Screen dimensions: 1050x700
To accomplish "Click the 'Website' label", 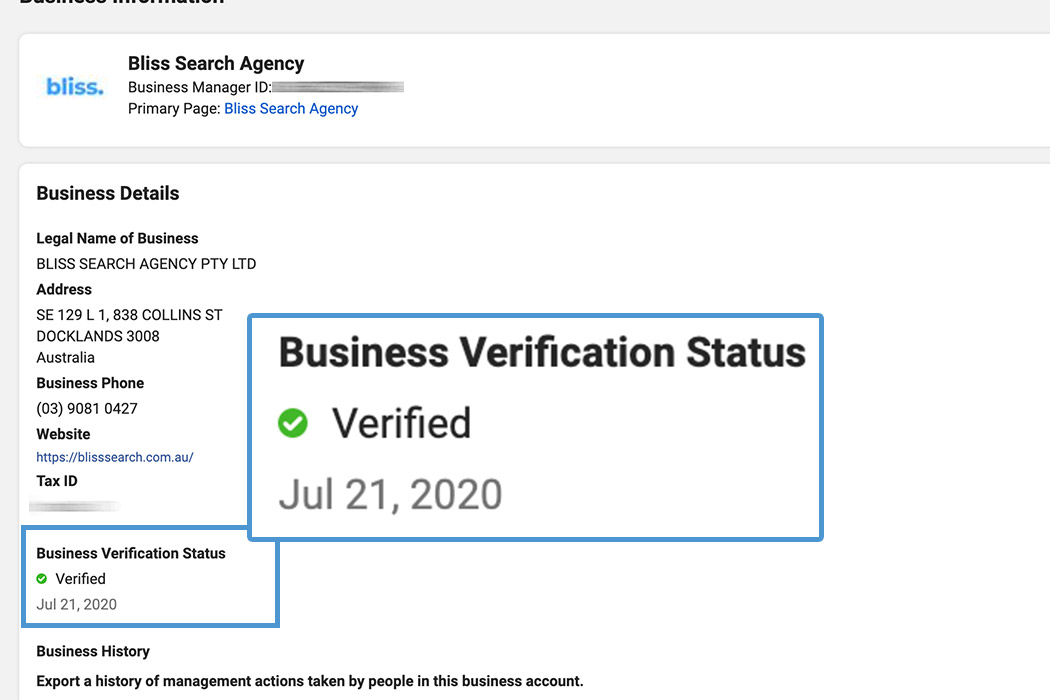I will (x=63, y=434).
